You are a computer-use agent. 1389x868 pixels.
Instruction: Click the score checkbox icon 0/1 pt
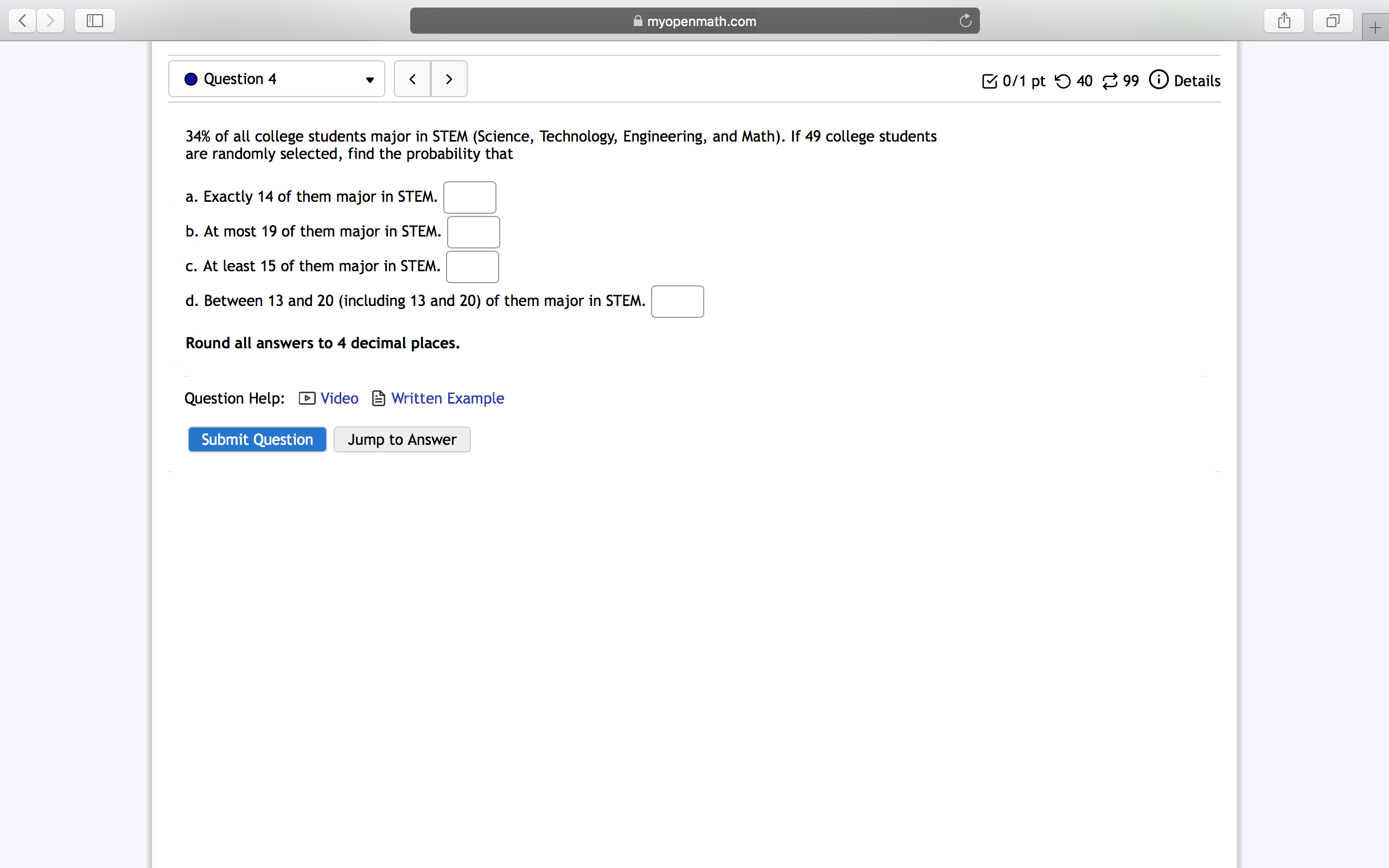(990, 81)
